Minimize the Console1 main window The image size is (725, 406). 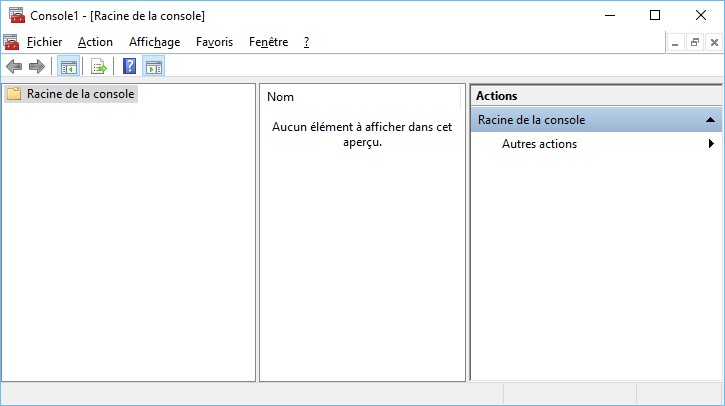point(610,15)
